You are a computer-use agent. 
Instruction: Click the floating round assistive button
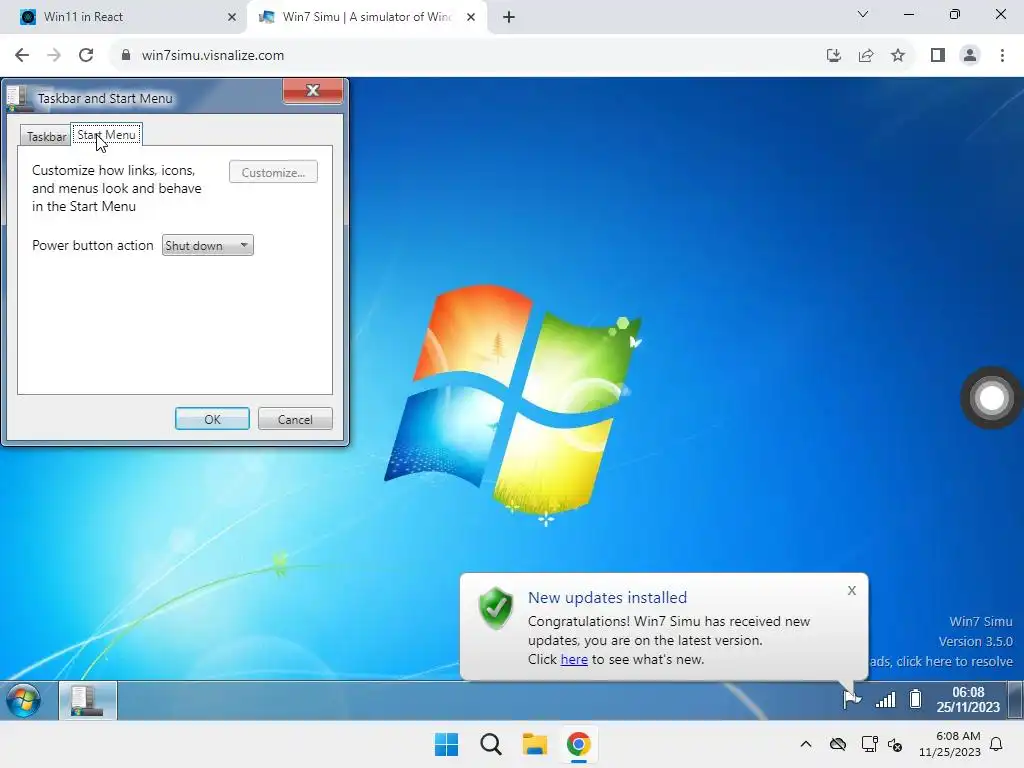click(x=991, y=398)
